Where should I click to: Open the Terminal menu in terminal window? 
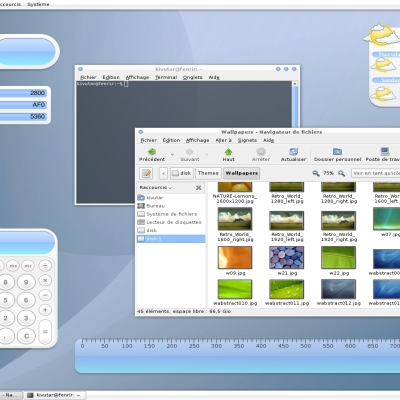pyautogui.click(x=166, y=77)
